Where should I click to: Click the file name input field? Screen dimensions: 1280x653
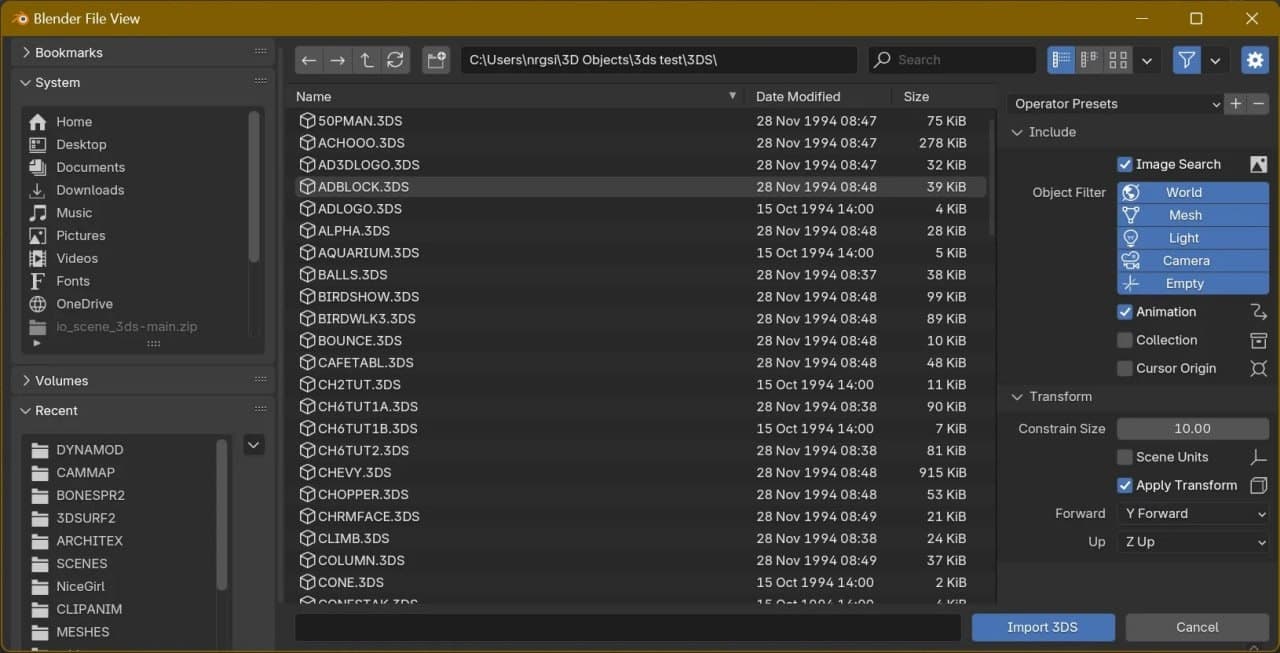click(x=628, y=627)
